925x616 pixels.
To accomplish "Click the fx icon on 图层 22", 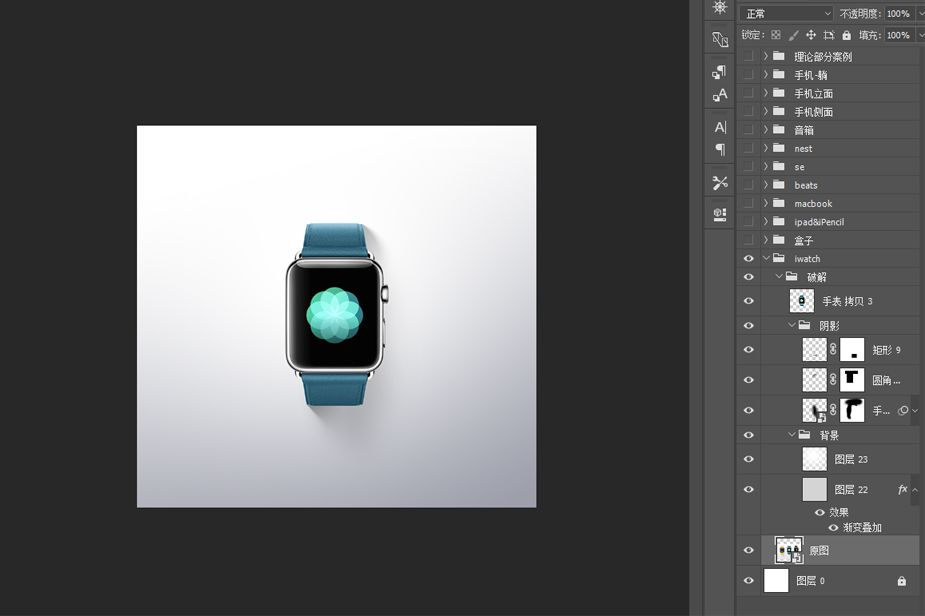I will pyautogui.click(x=902, y=489).
